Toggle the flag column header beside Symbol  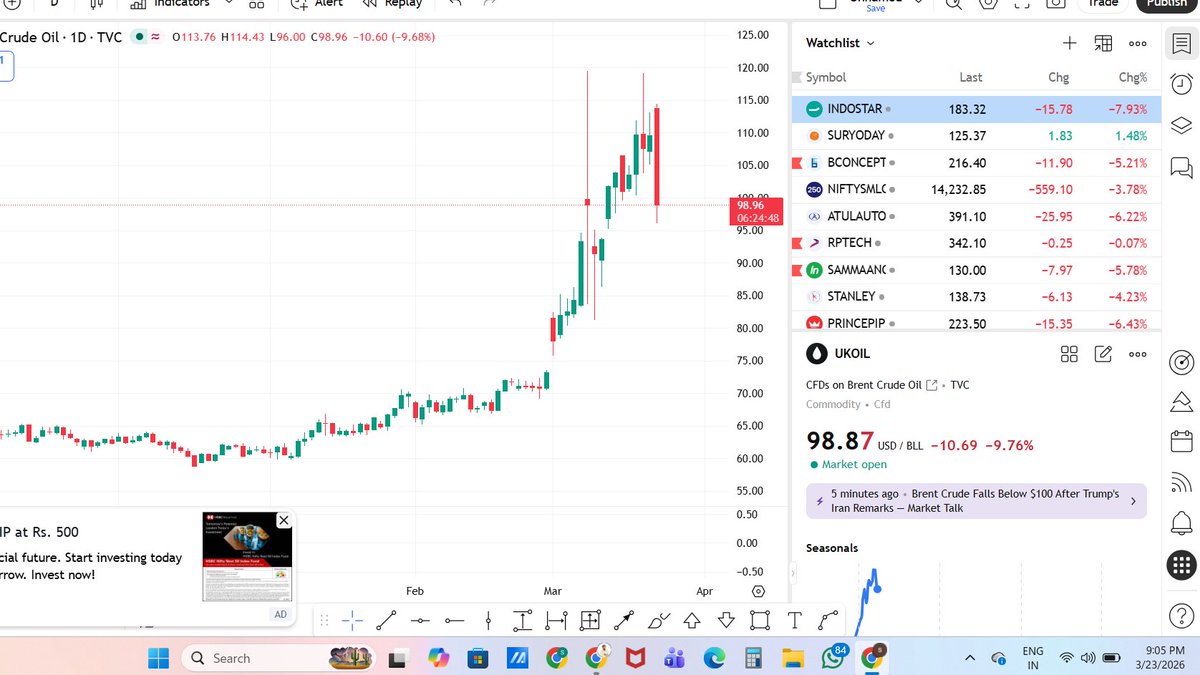pos(797,77)
